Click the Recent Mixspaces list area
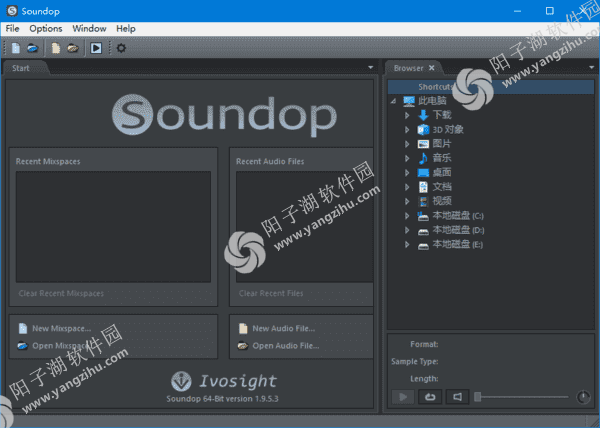Image resolution: width=600 pixels, height=428 pixels. tap(113, 227)
